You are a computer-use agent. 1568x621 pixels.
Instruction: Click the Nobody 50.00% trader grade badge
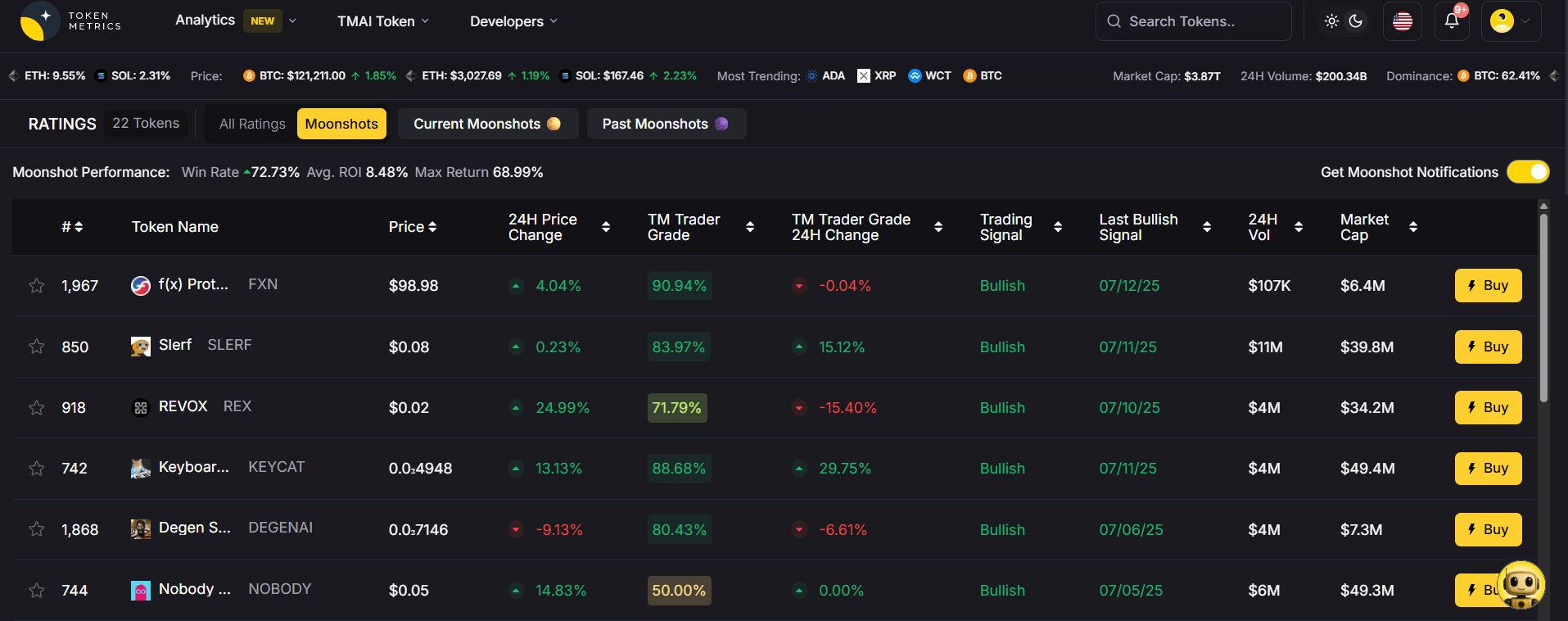679,591
